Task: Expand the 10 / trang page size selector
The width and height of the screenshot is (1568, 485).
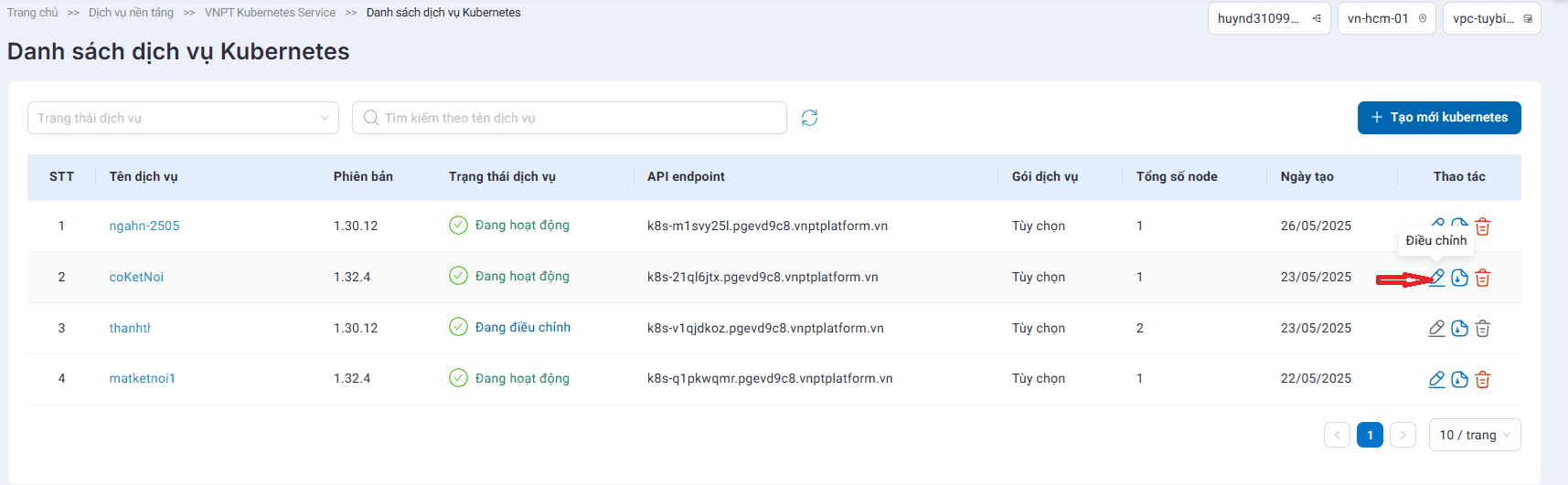Action: [1474, 435]
